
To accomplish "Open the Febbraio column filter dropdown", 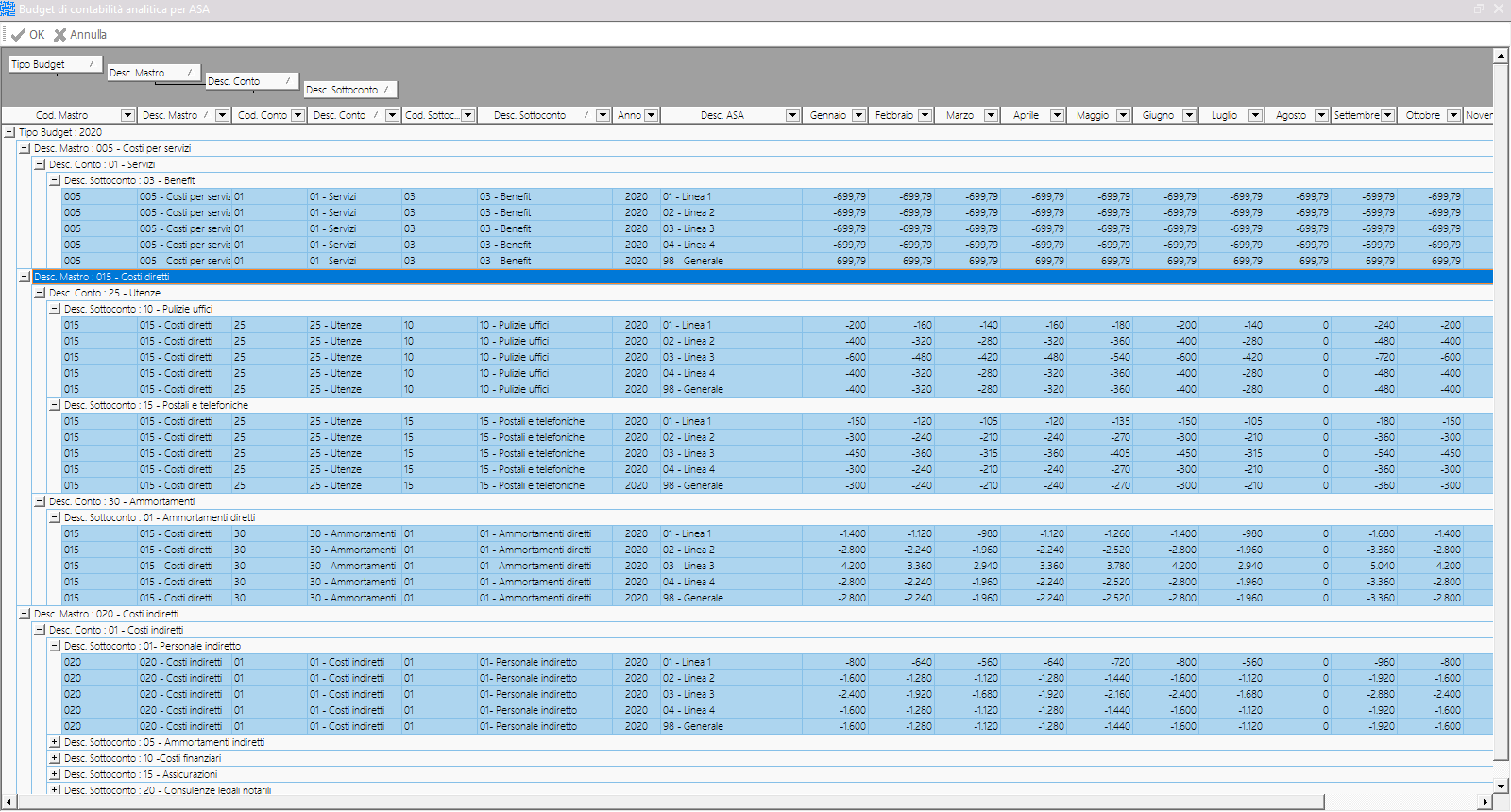I will click(925, 115).
